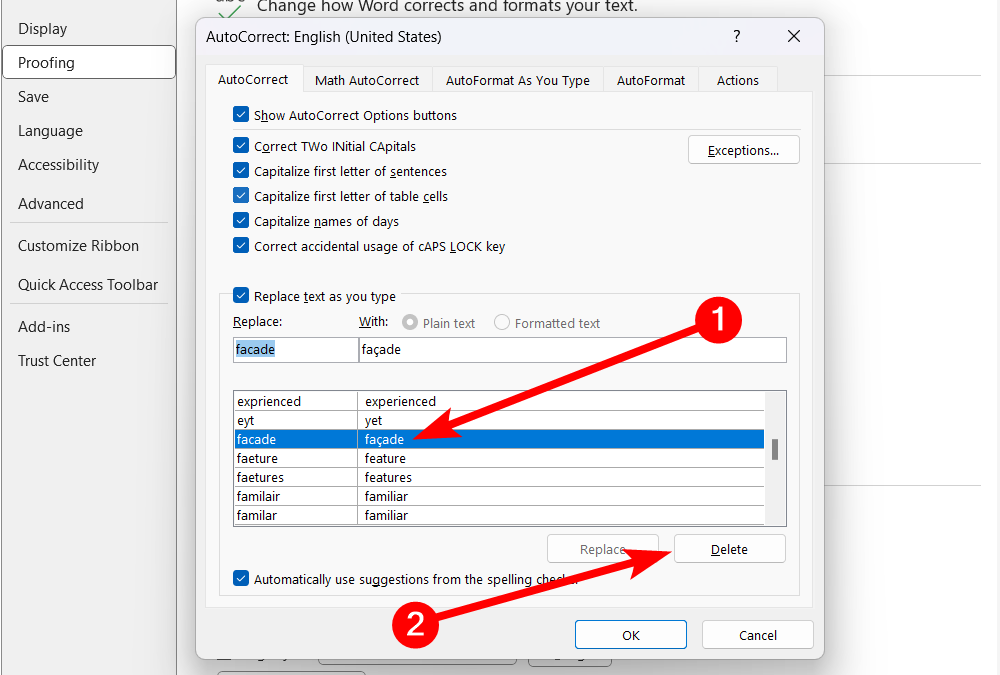Click the 'features' replacement cell
The width and height of the screenshot is (1000, 675).
[x=561, y=477]
